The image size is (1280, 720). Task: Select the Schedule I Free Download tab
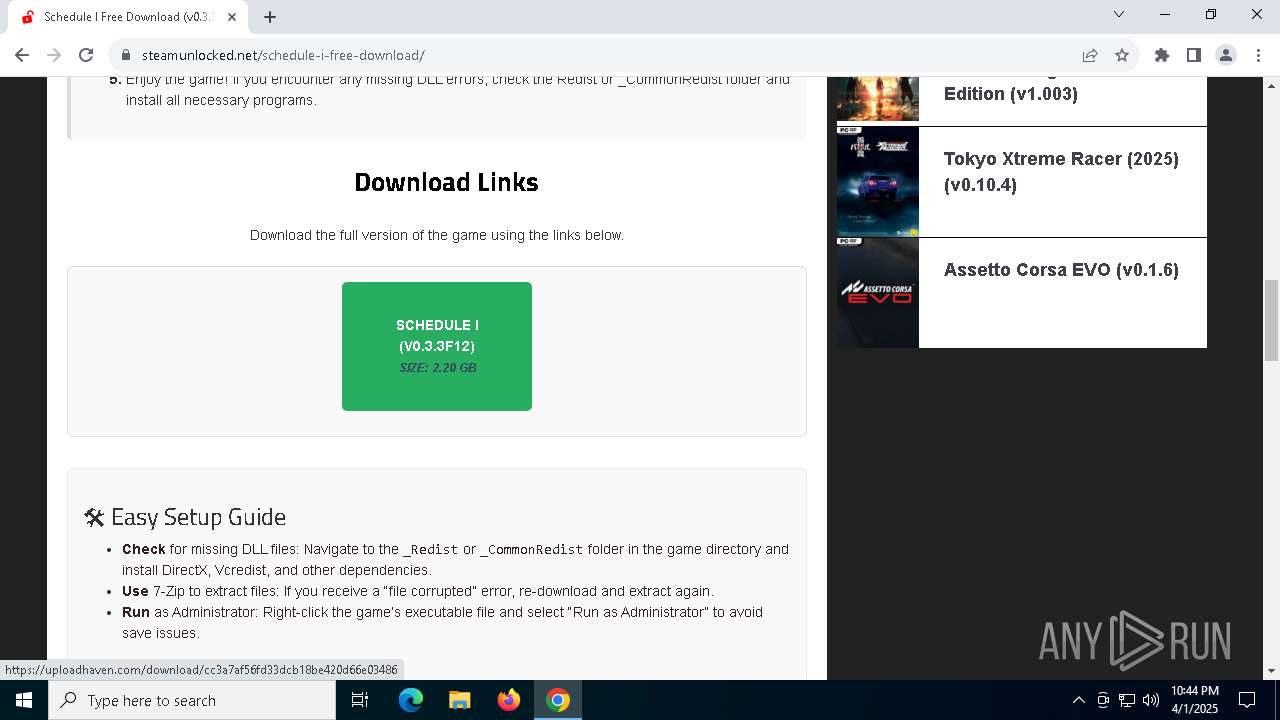[x=128, y=17]
